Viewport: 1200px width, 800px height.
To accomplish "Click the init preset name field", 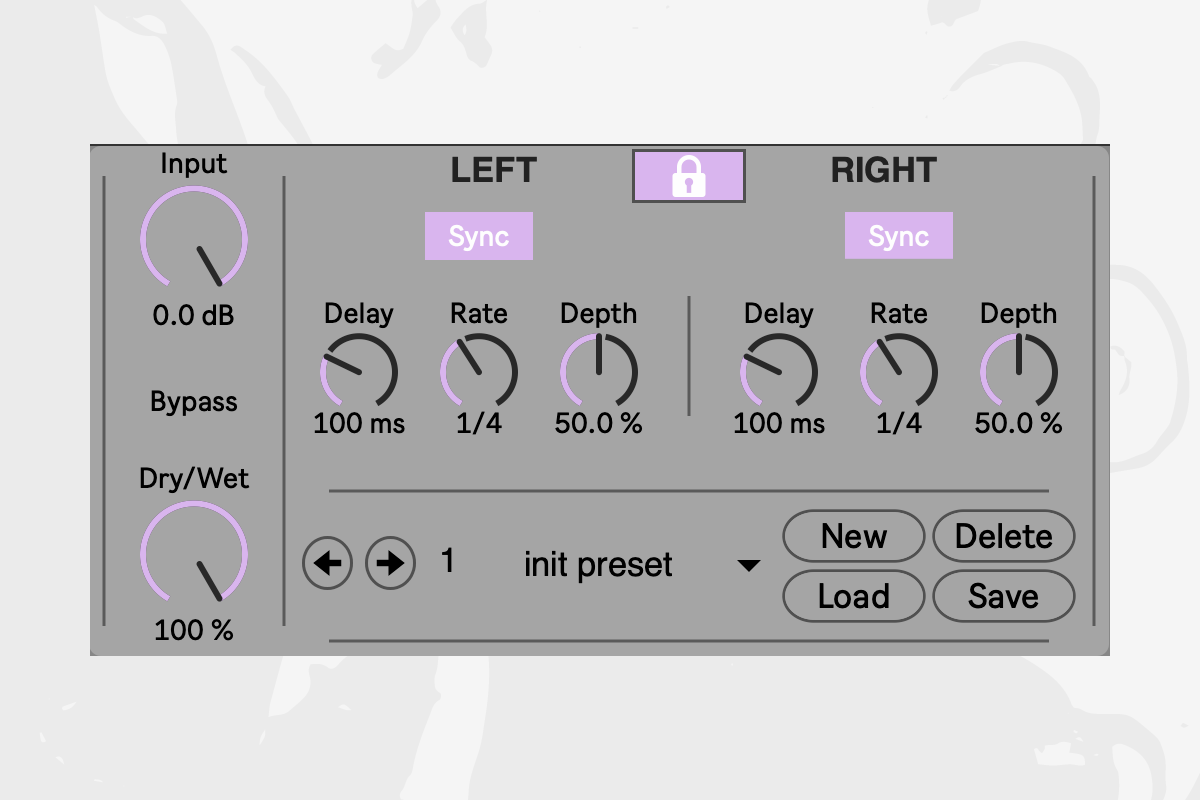I will [598, 565].
